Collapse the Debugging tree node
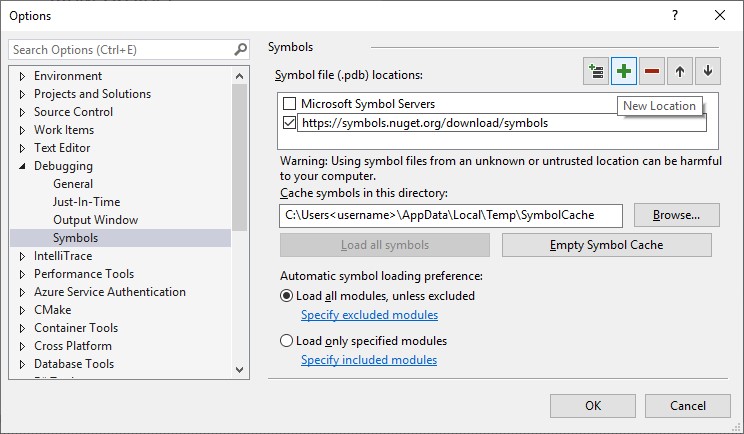This screenshot has height=434, width=744. pyautogui.click(x=22, y=166)
